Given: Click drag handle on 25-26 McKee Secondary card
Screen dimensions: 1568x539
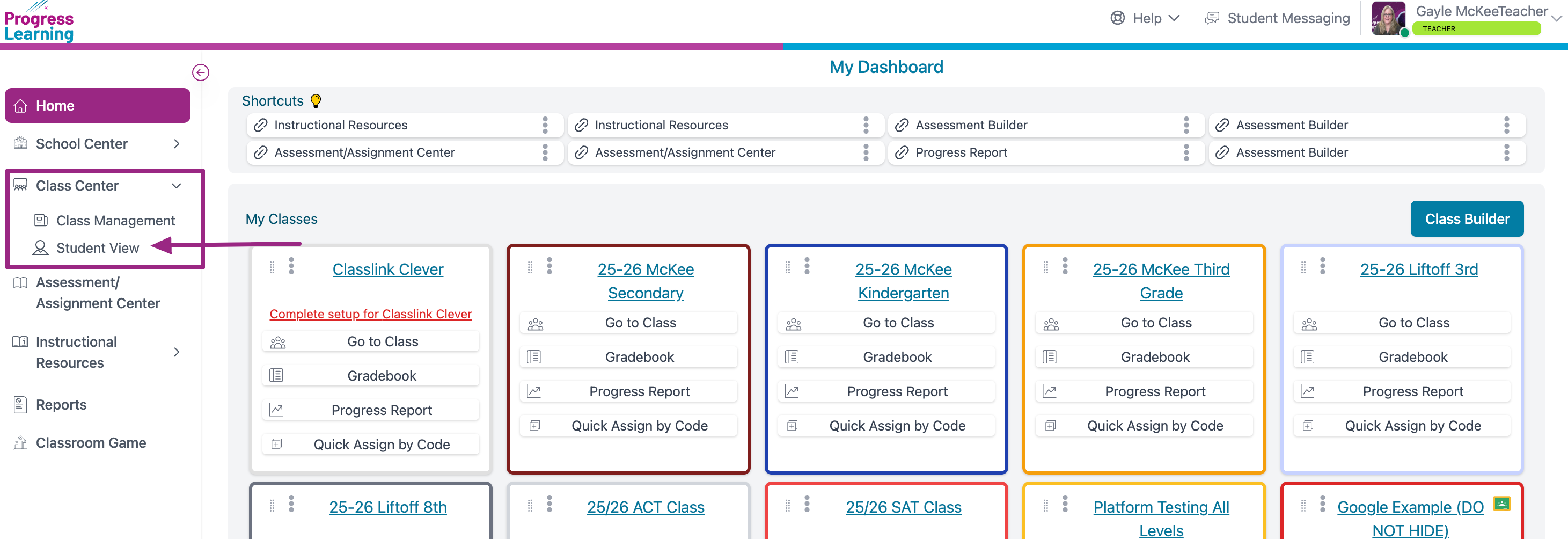Looking at the screenshot, I should [x=530, y=267].
